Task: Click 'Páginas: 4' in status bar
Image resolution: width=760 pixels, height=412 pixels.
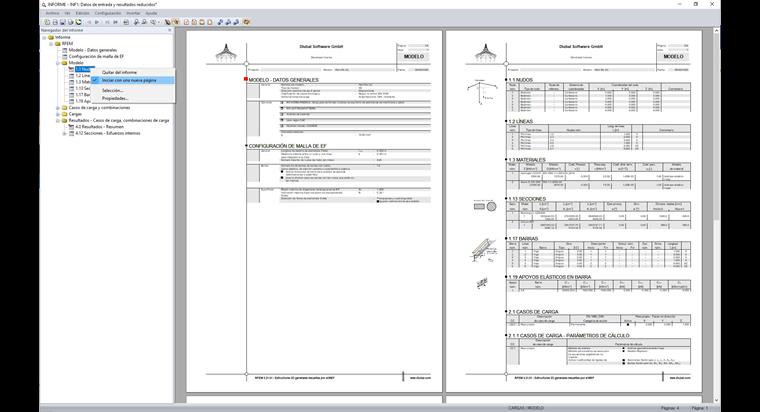Action: (x=669, y=408)
